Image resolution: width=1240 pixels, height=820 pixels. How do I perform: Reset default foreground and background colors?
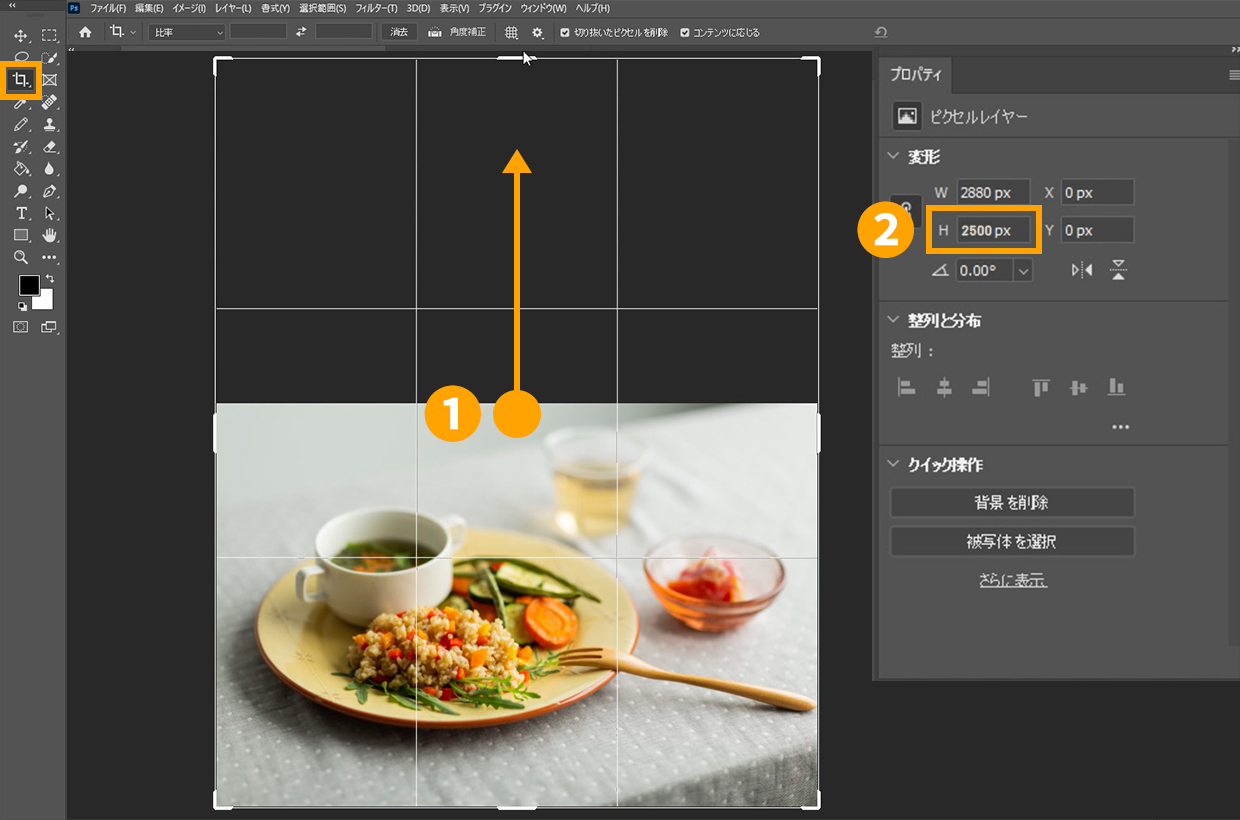pyautogui.click(x=22, y=306)
